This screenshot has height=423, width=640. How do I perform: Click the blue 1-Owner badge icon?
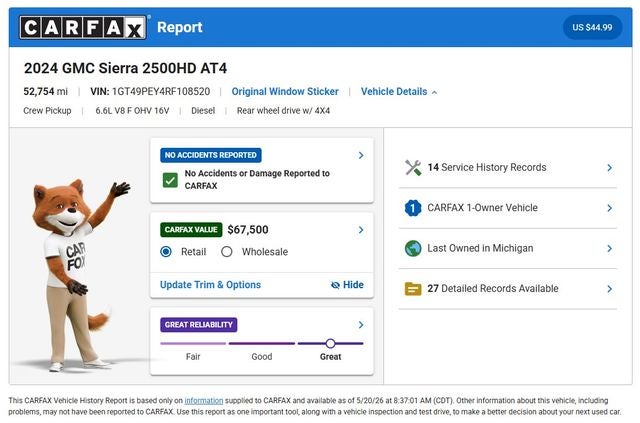tap(413, 208)
